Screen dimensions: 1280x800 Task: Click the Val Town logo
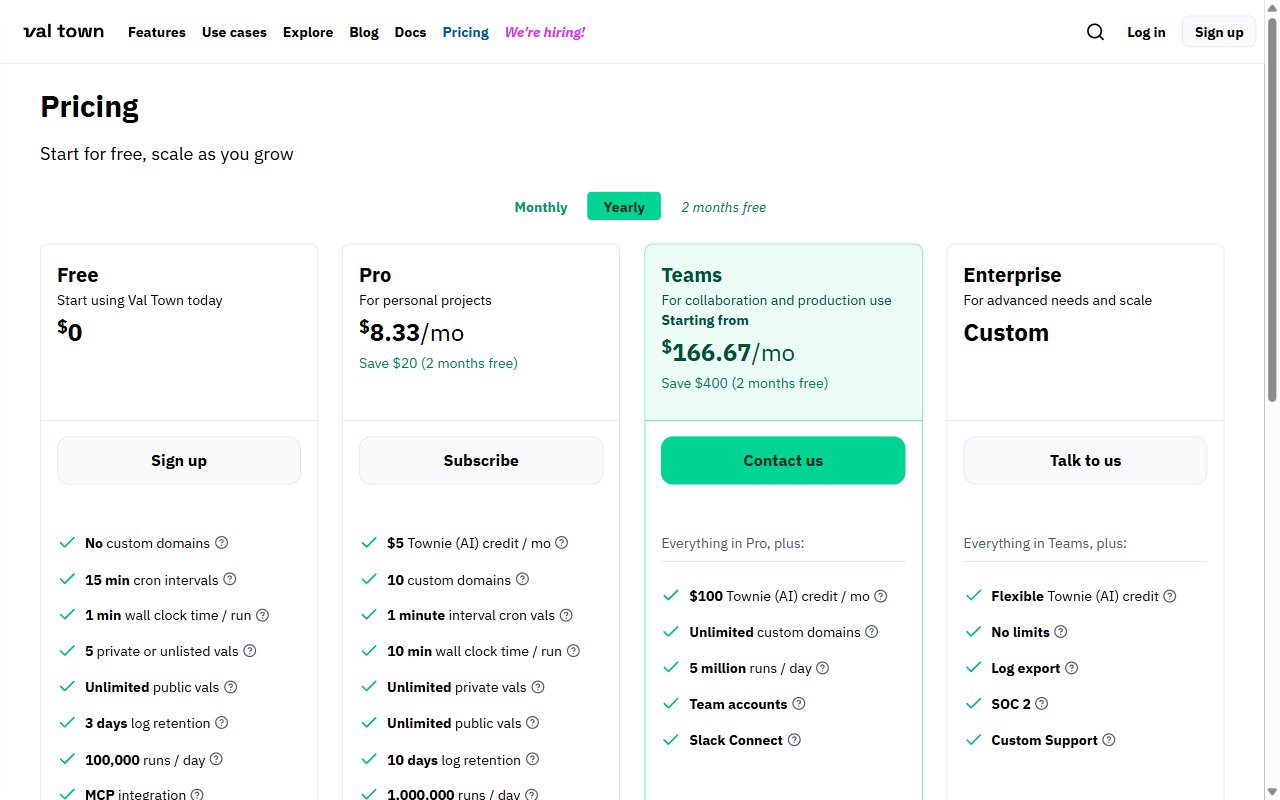(63, 32)
